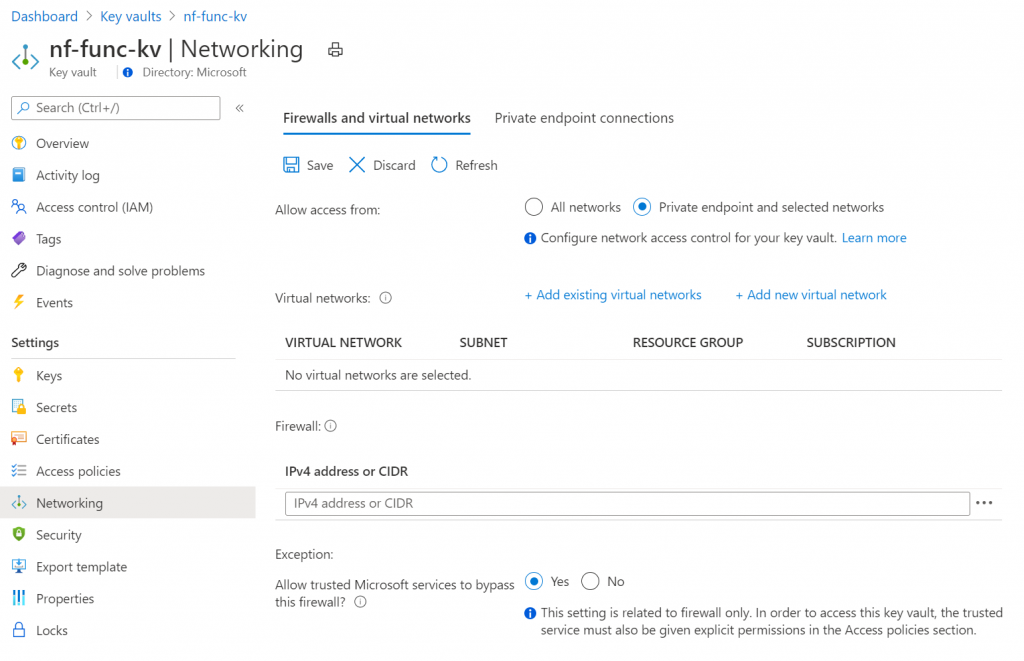This screenshot has height=661, width=1024.
Task: Open the ellipsis menu beside IPv4 input
Action: [984, 503]
